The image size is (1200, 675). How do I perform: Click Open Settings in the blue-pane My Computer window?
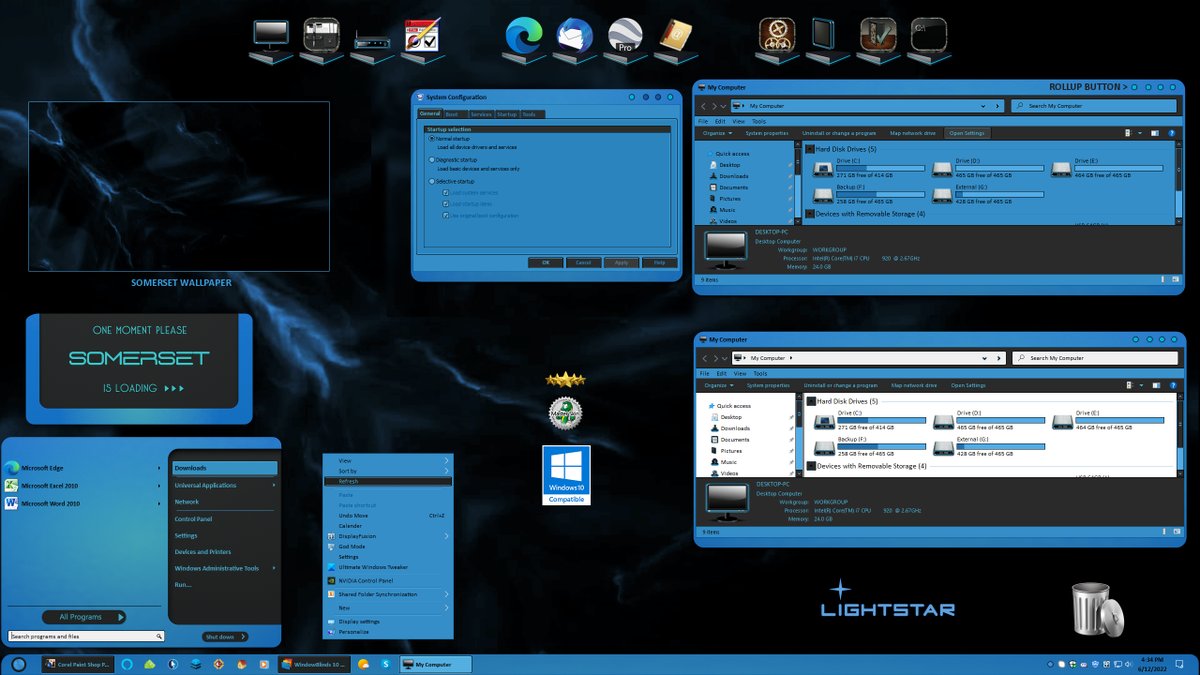pyautogui.click(x=967, y=133)
